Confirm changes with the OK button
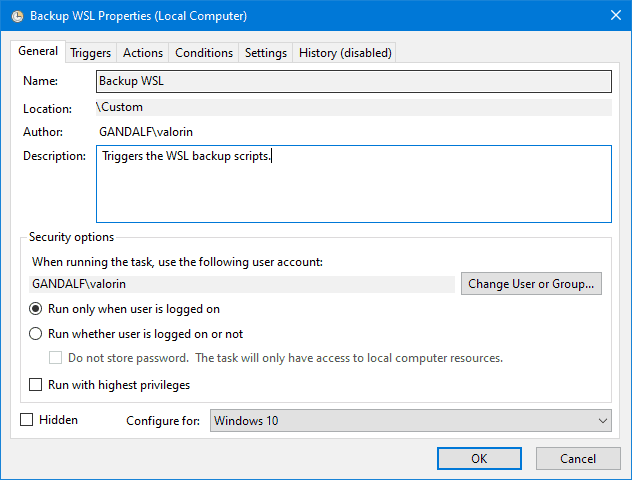 point(479,458)
